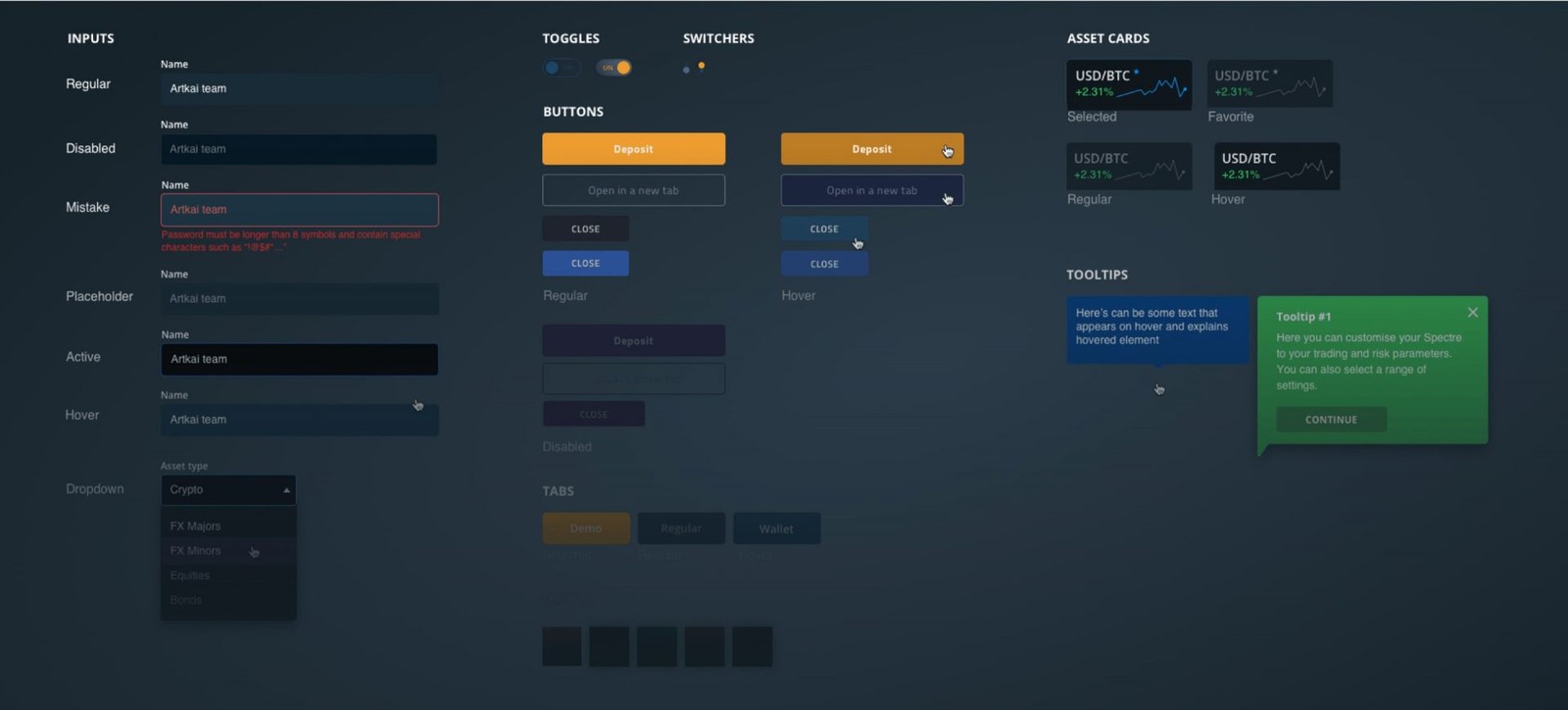Switch to the Demo tab

pyautogui.click(x=586, y=529)
